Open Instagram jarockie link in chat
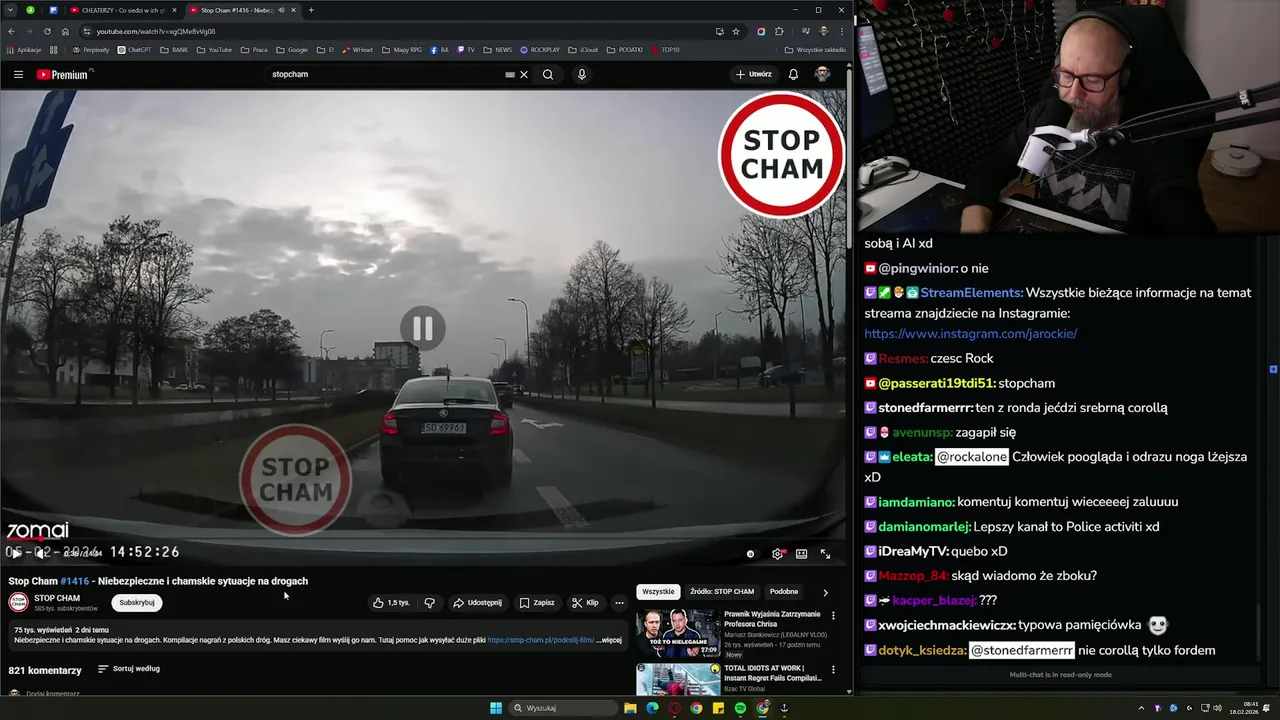 [x=970, y=334]
